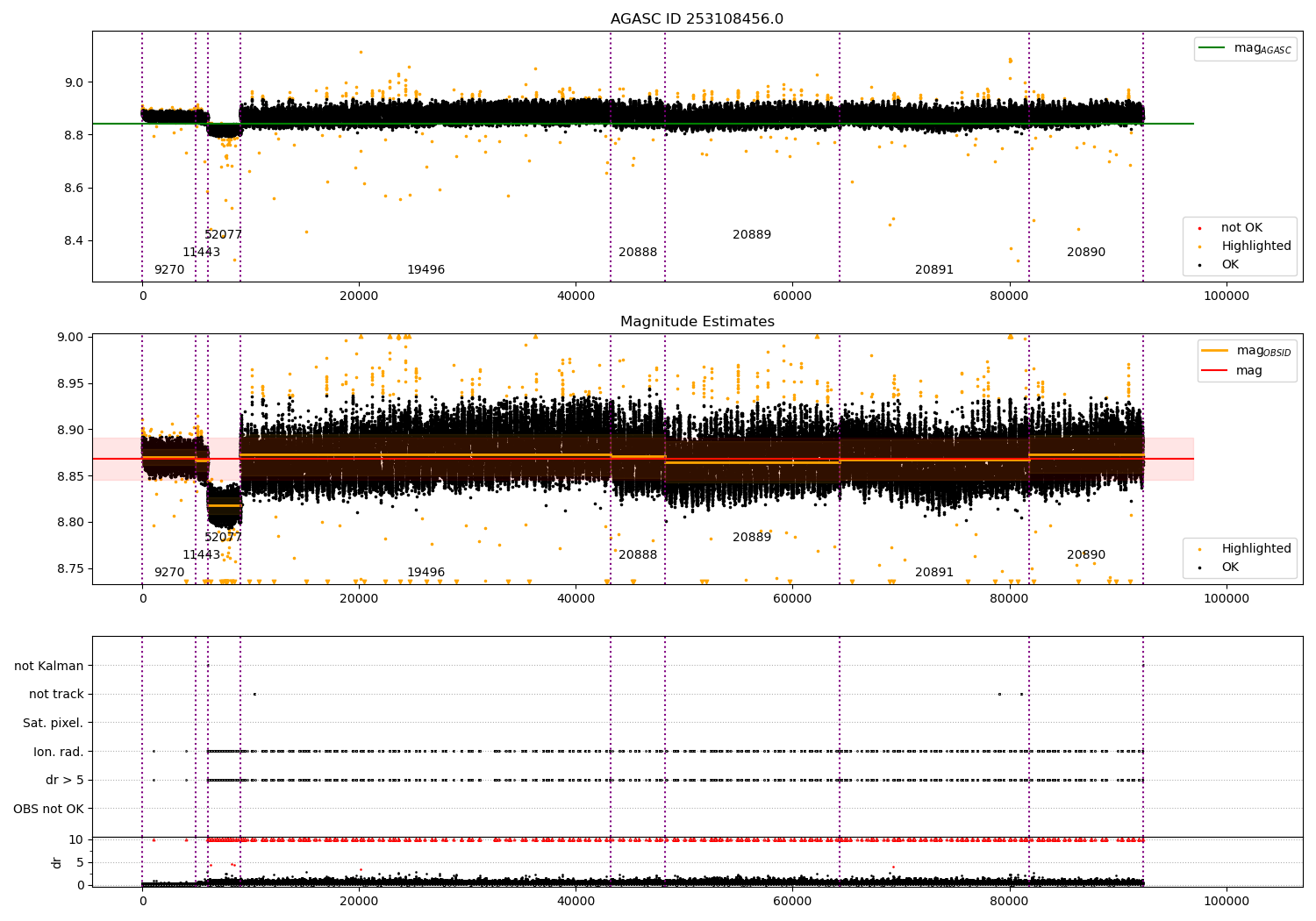Click OBSID label 20889 in Magnitude Estimates plot
The height and width of the screenshot is (921, 1316).
[752, 537]
